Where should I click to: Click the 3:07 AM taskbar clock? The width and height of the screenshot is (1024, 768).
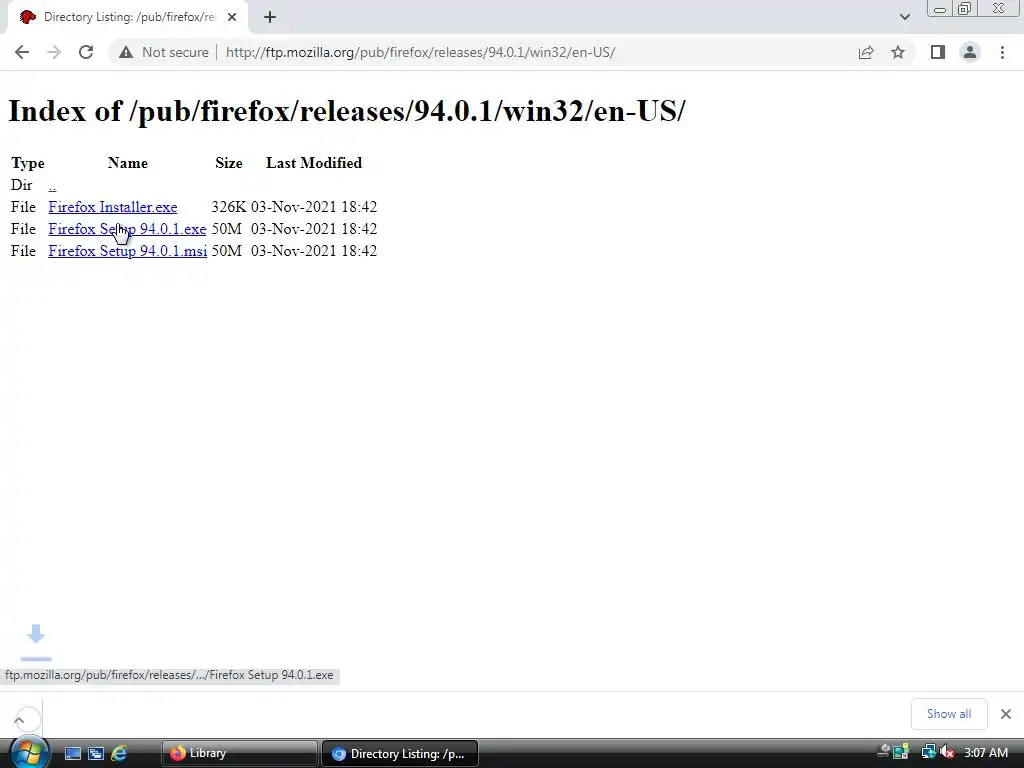click(986, 753)
